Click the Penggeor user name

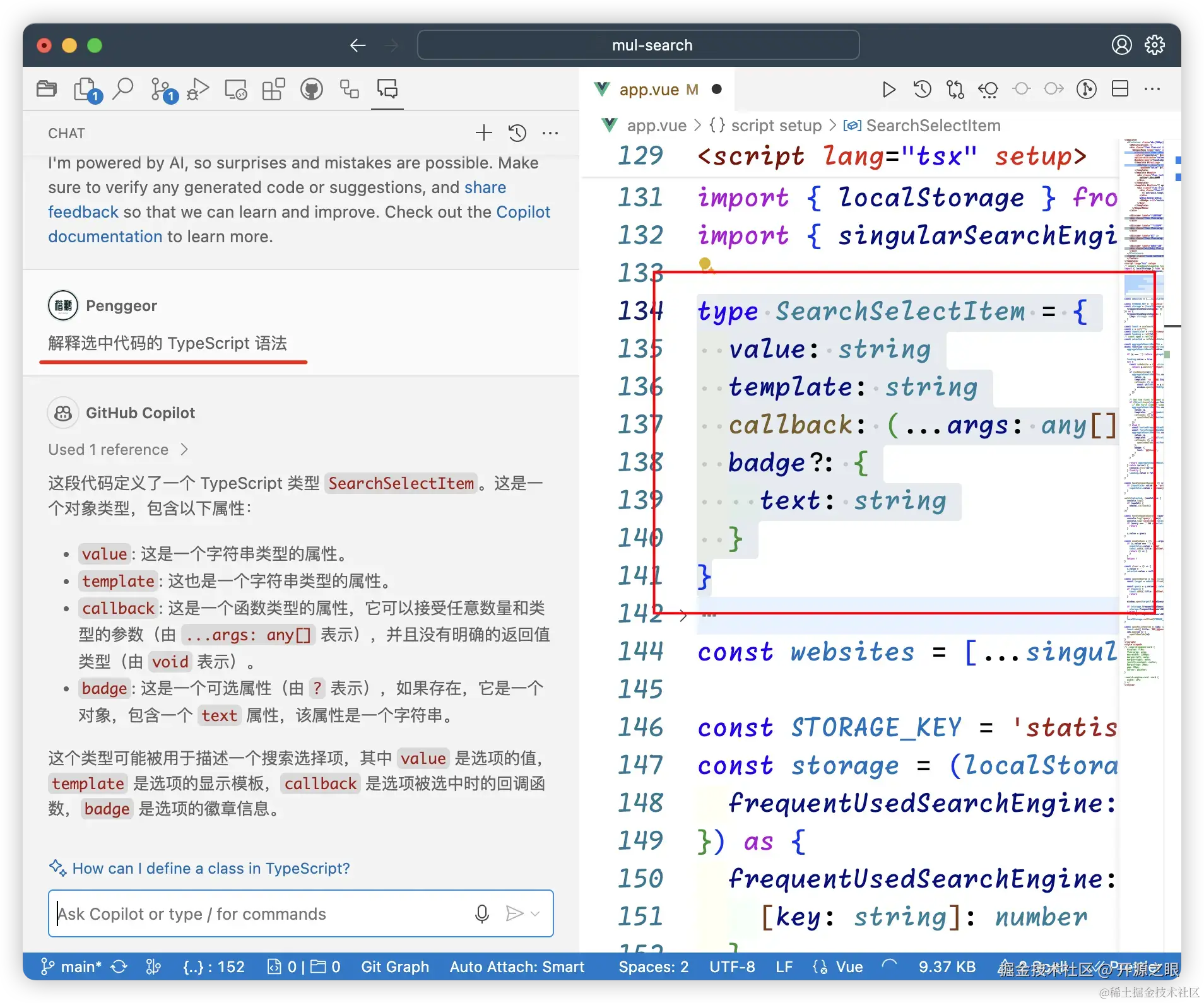[x=121, y=306]
